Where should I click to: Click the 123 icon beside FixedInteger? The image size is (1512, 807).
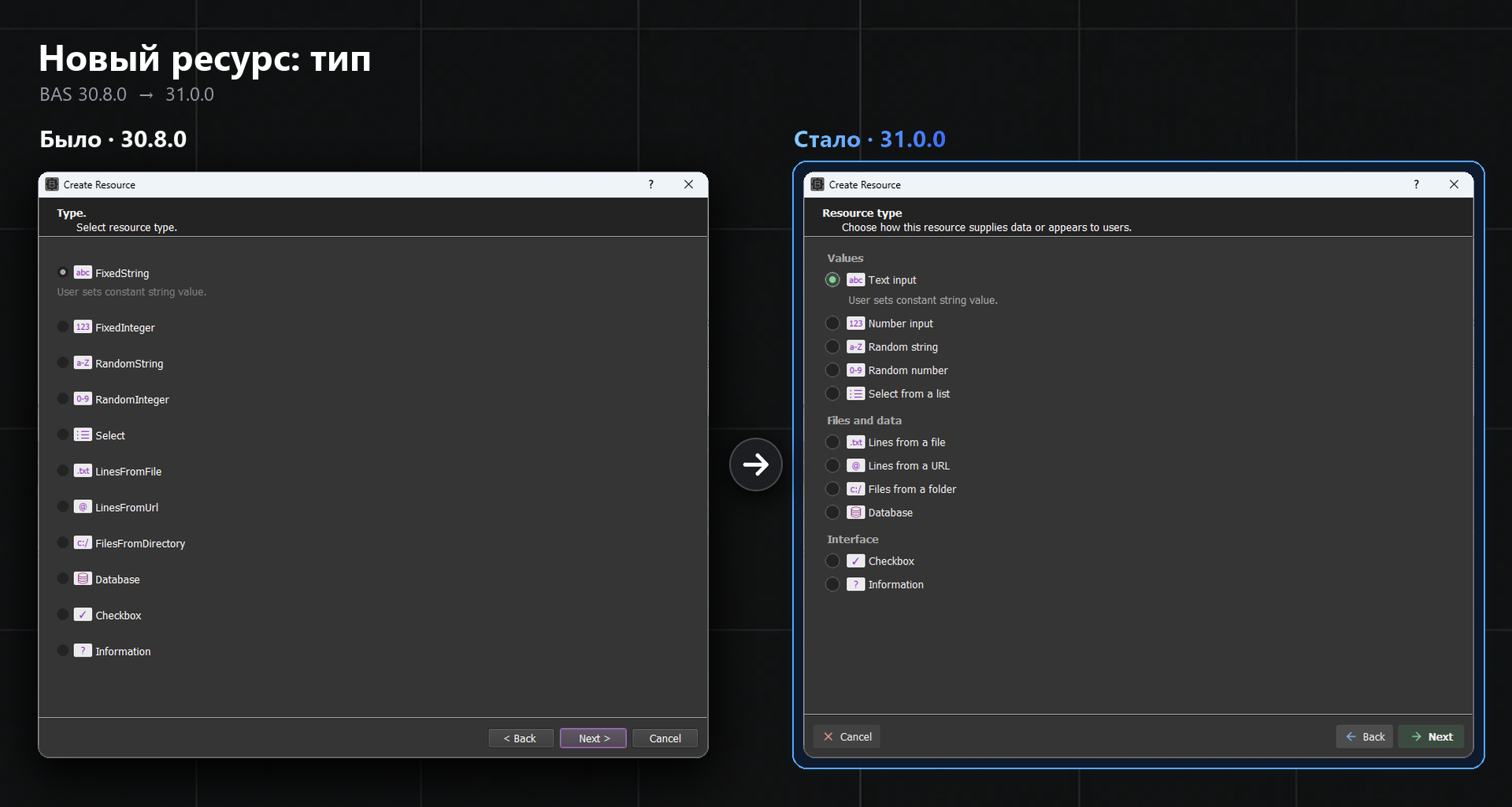point(83,327)
